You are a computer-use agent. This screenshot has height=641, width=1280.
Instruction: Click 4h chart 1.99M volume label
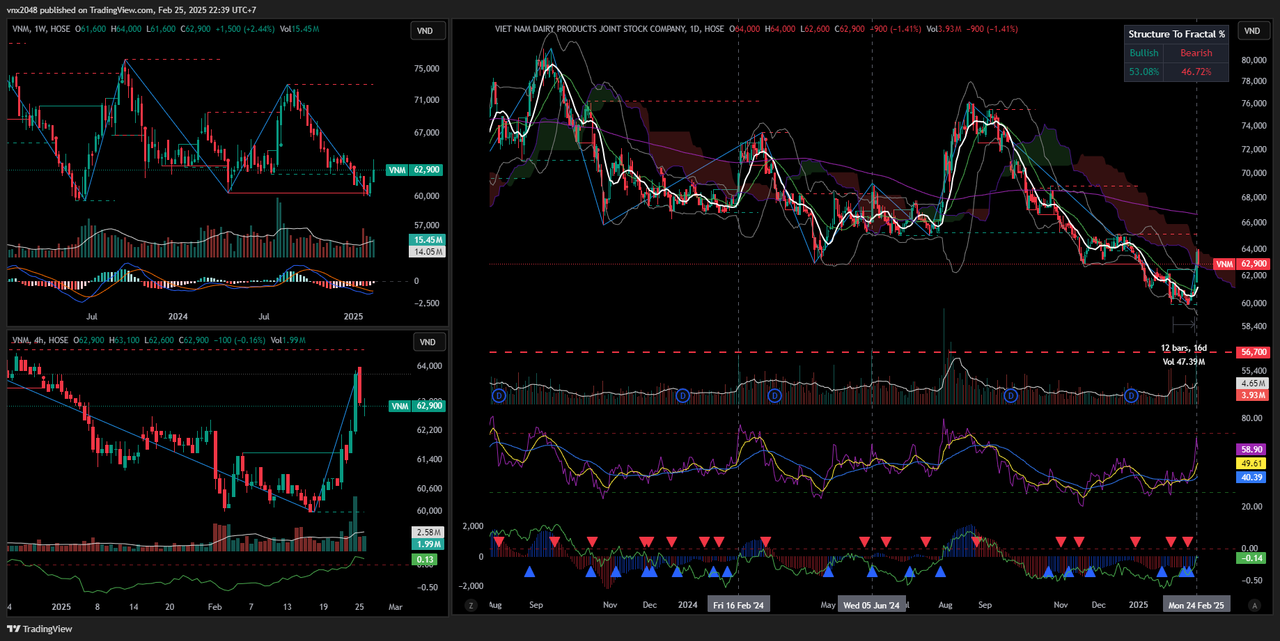coord(426,545)
